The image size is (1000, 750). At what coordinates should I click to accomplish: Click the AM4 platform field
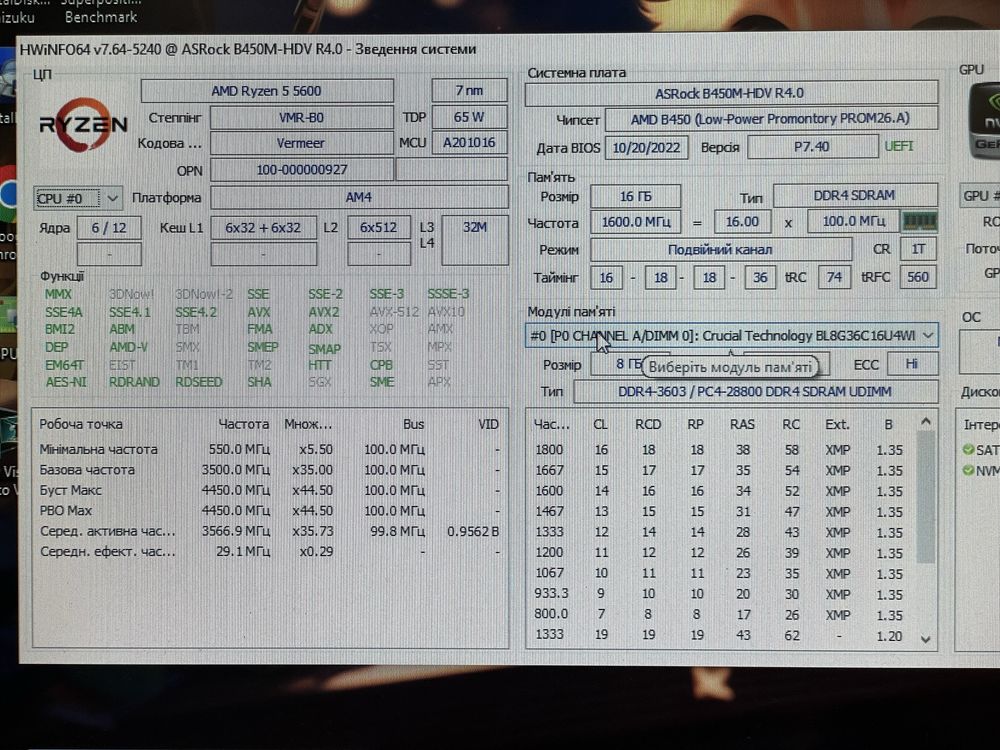pos(359,198)
